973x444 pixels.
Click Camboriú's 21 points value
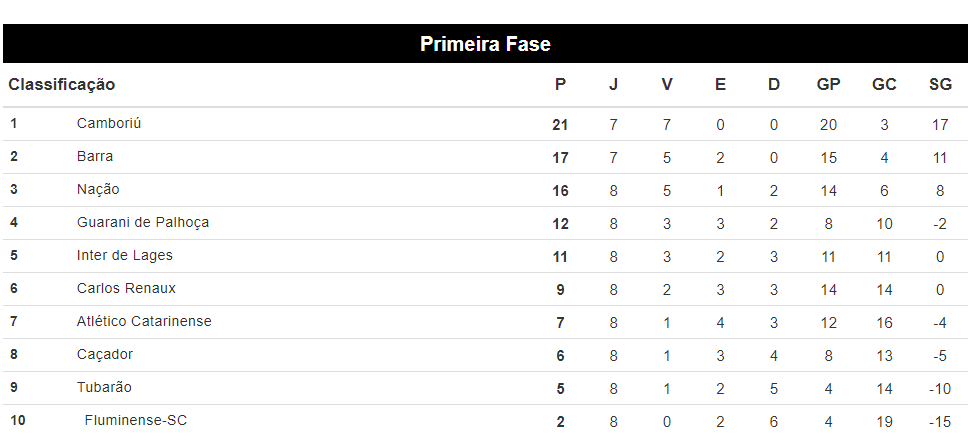[x=560, y=125]
